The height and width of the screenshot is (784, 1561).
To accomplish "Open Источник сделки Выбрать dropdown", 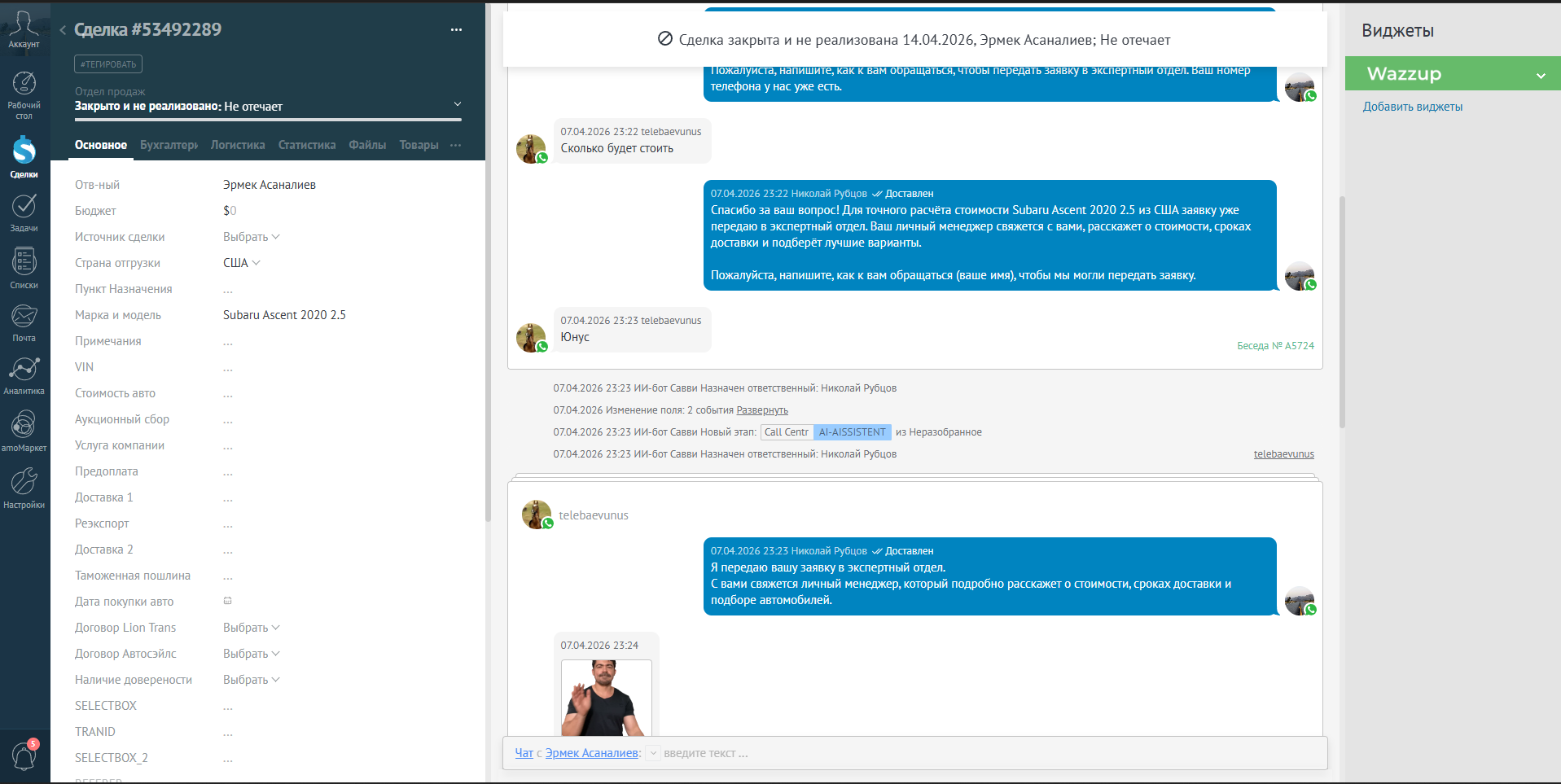I will click(251, 237).
